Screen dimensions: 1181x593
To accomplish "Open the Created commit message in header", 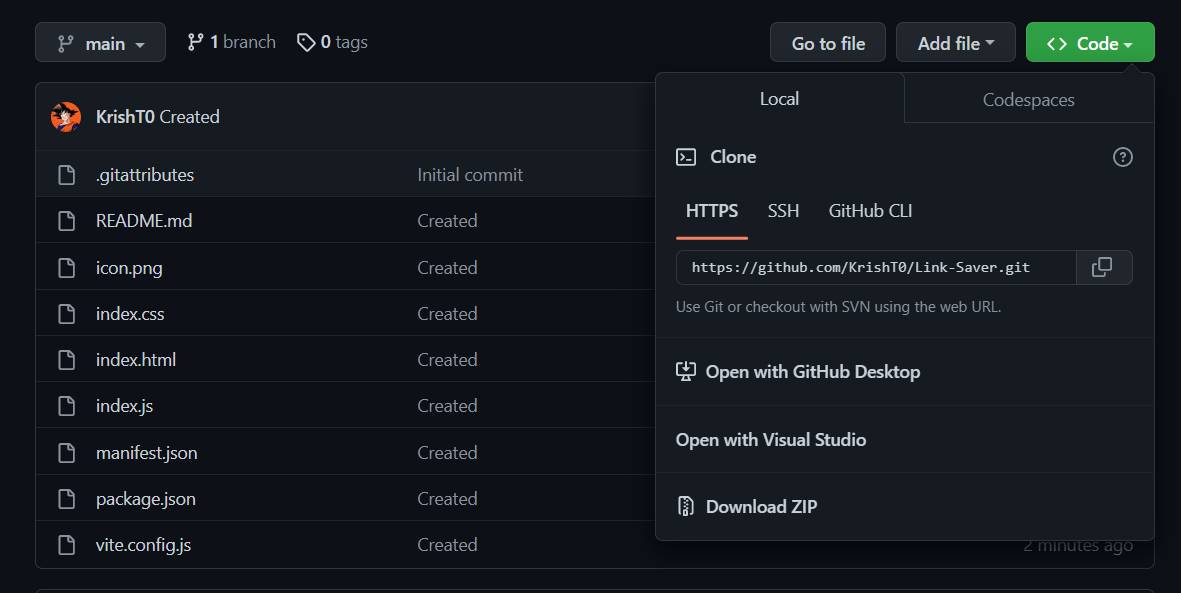I will pyautogui.click(x=190, y=117).
